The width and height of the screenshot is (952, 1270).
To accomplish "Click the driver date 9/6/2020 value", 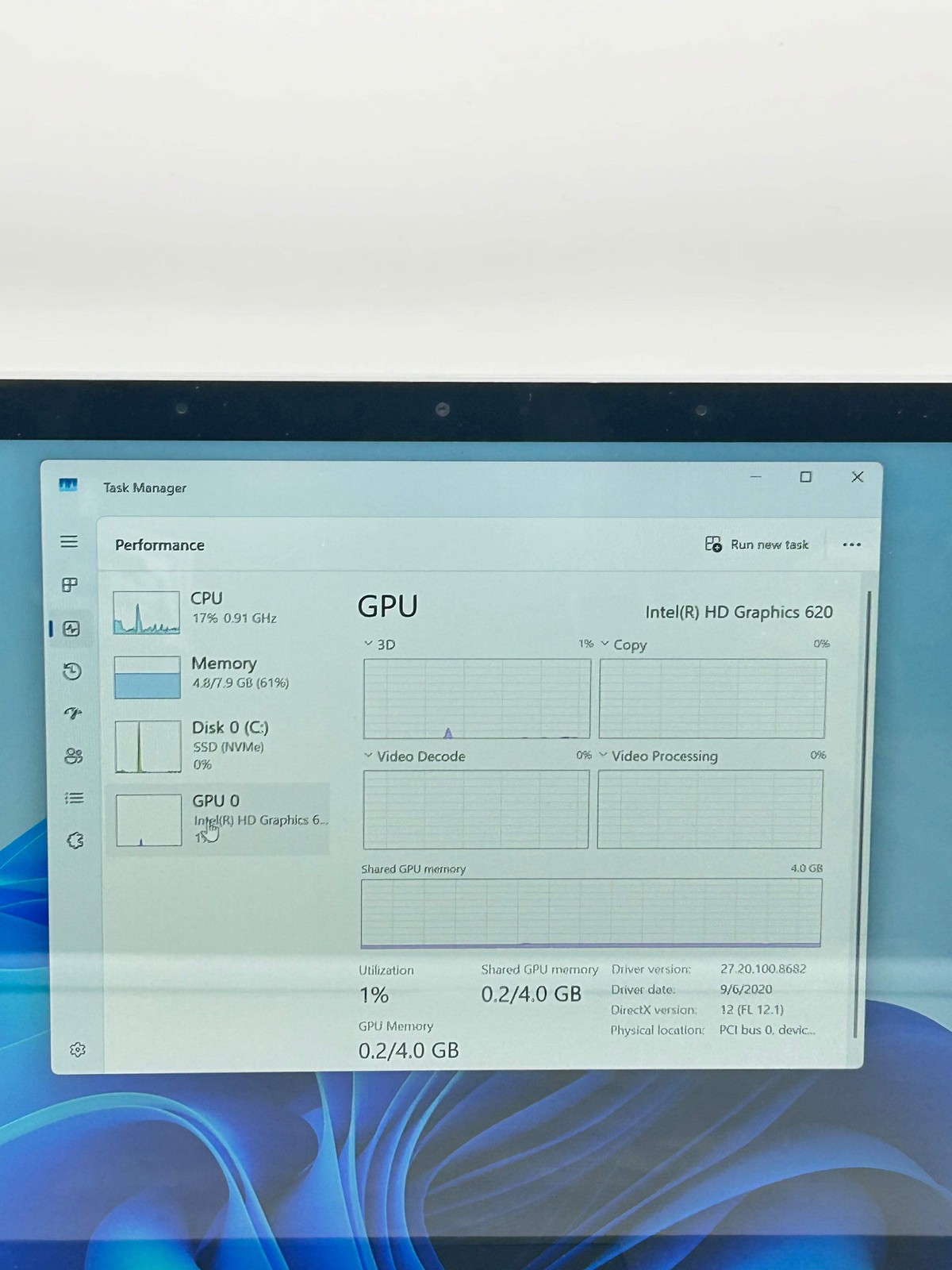I will [746, 990].
